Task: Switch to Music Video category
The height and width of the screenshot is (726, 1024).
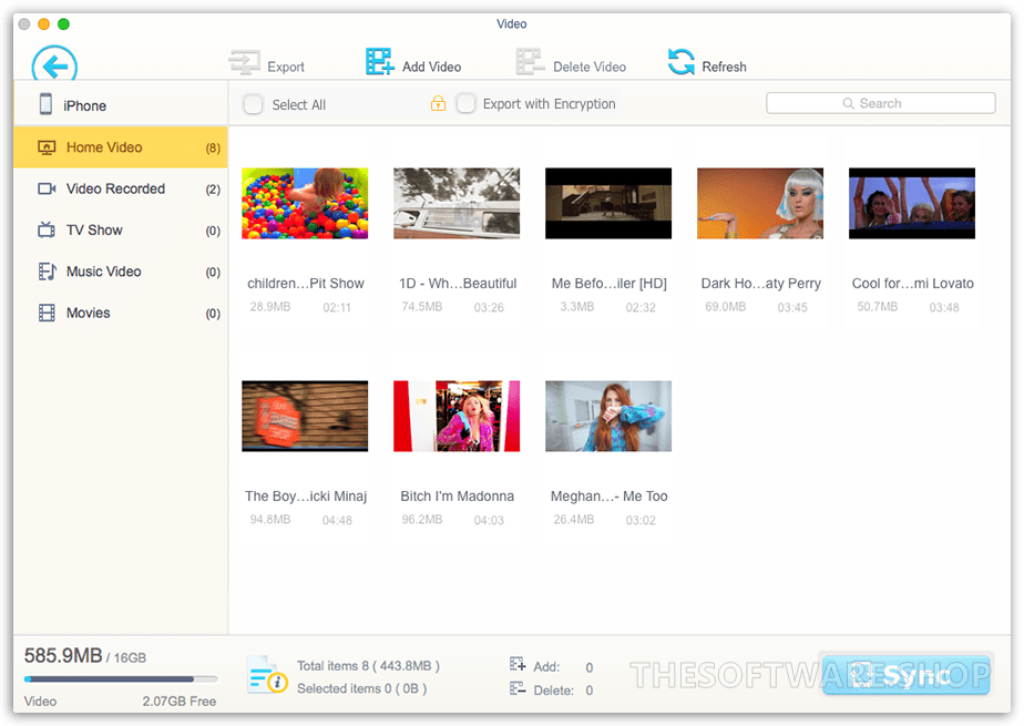Action: click(120, 272)
